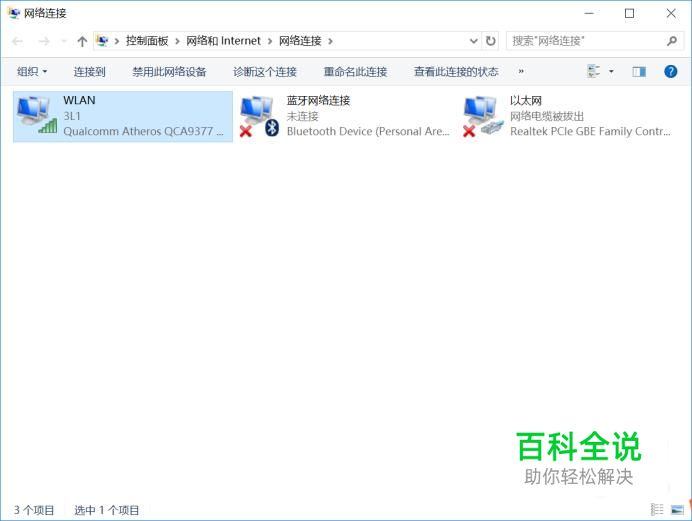Click the search magnifier icon
The width and height of the screenshot is (692, 521).
coord(672,41)
